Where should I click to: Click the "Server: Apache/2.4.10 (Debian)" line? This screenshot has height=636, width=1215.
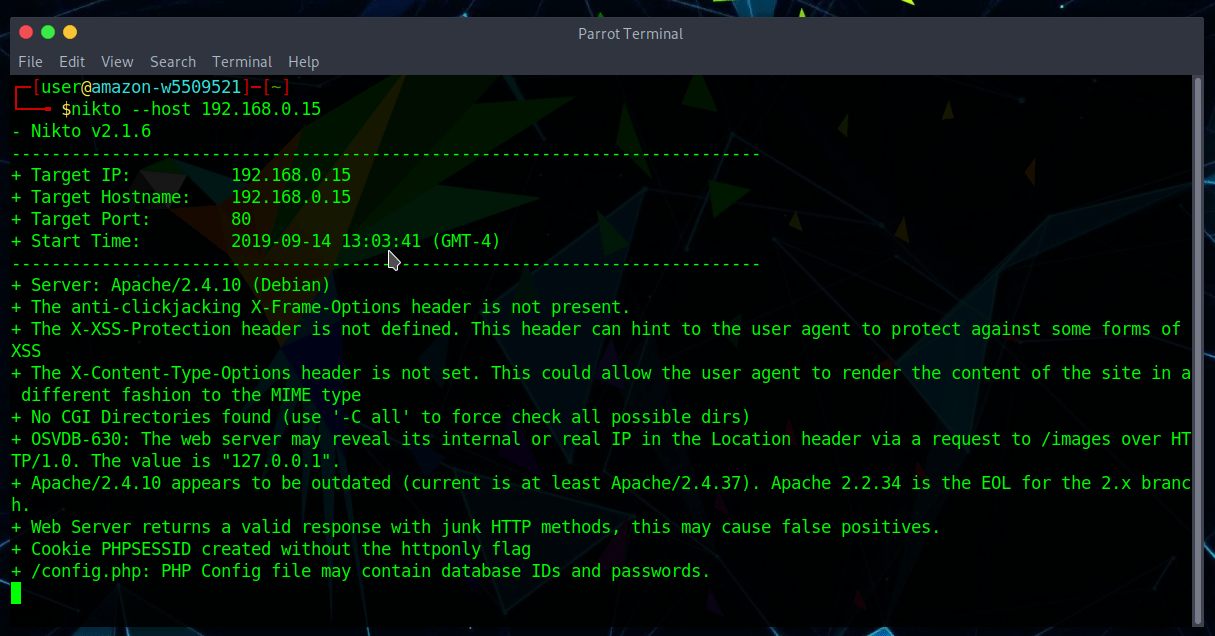point(171,285)
